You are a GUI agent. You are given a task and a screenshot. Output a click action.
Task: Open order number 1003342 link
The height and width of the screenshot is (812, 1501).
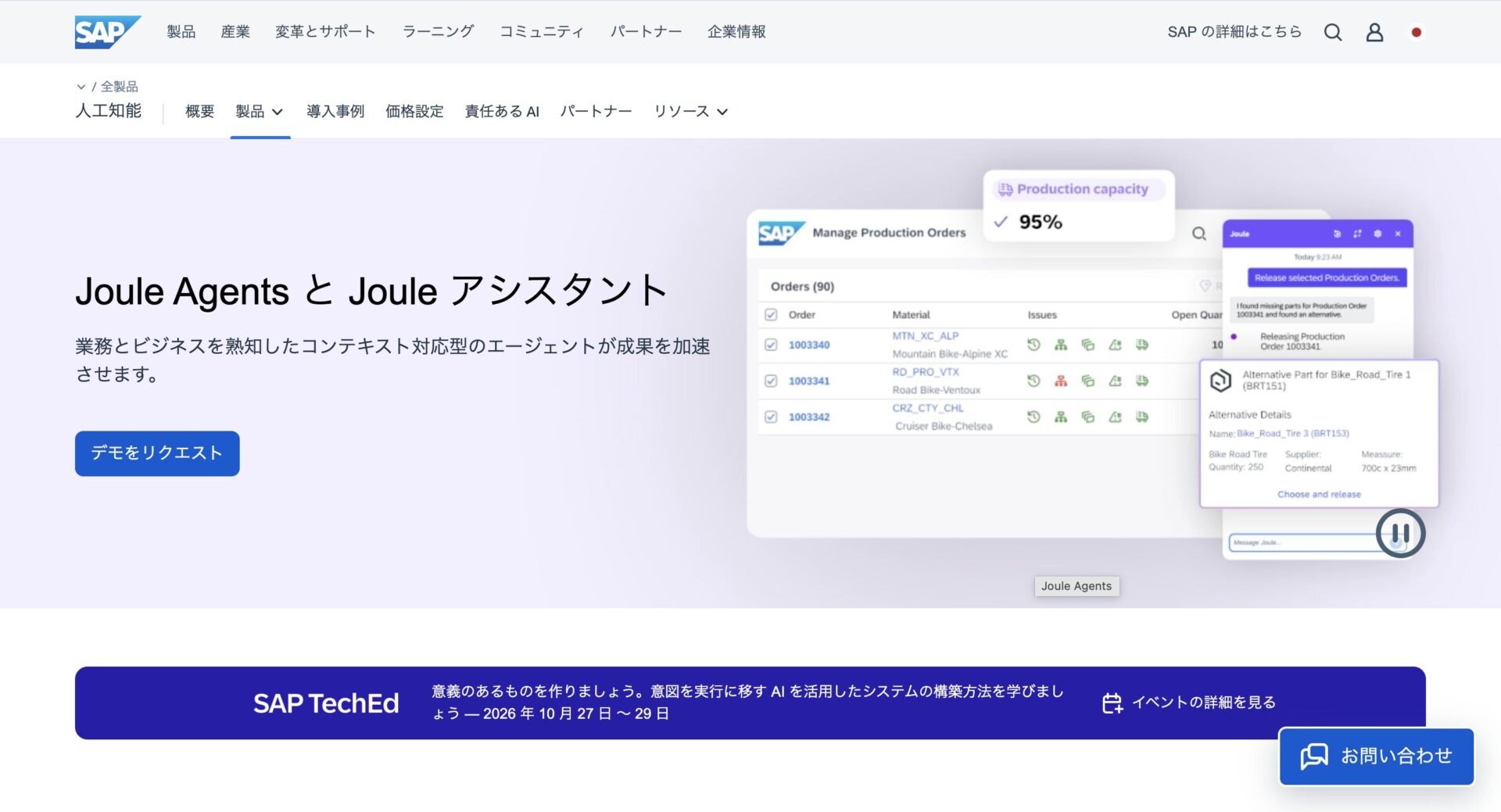point(809,417)
